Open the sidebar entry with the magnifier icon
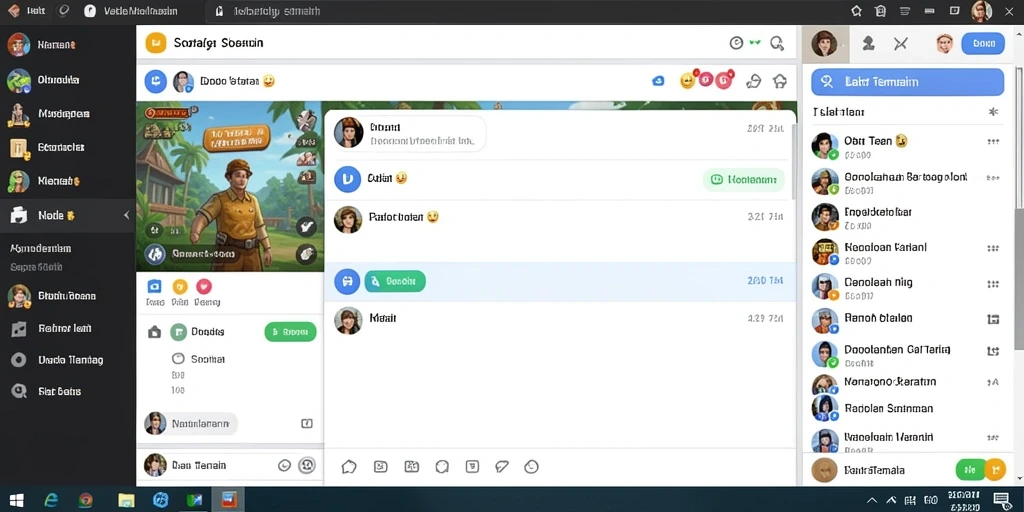Viewport: 1024px width, 512px height. click(68, 391)
